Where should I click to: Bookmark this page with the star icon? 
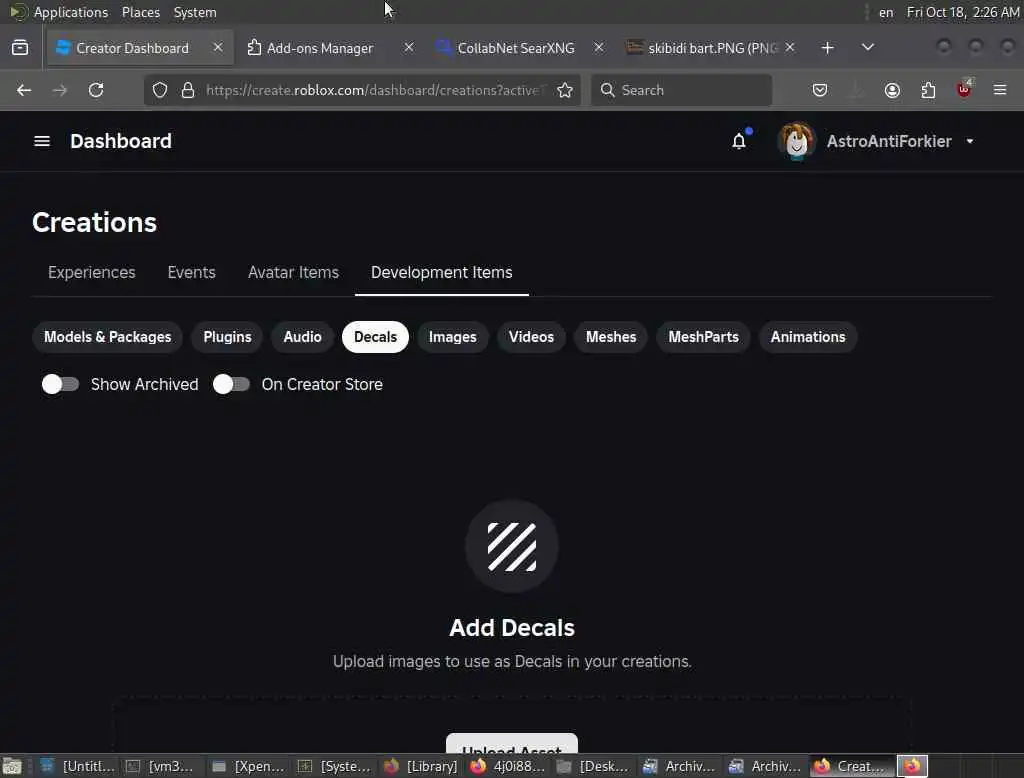pyautogui.click(x=565, y=90)
